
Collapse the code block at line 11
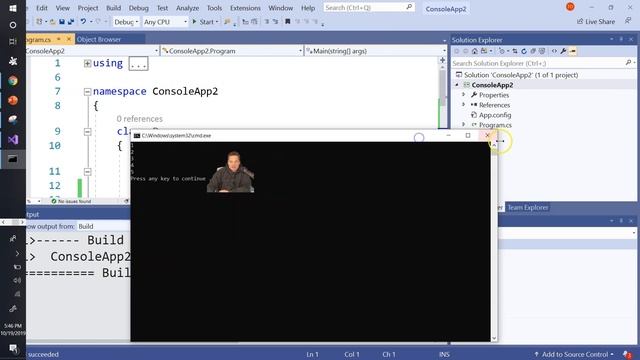pyautogui.click(x=87, y=172)
